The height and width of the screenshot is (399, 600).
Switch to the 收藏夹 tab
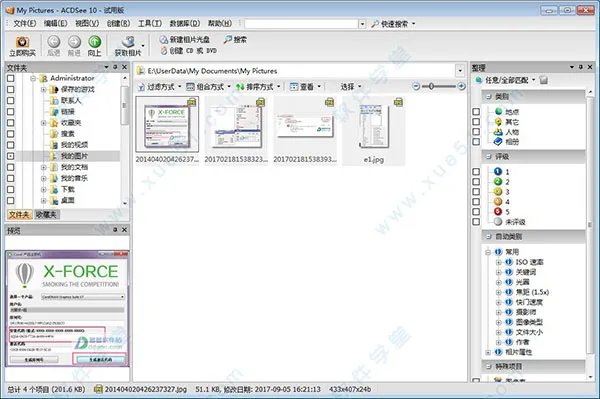[x=46, y=215]
